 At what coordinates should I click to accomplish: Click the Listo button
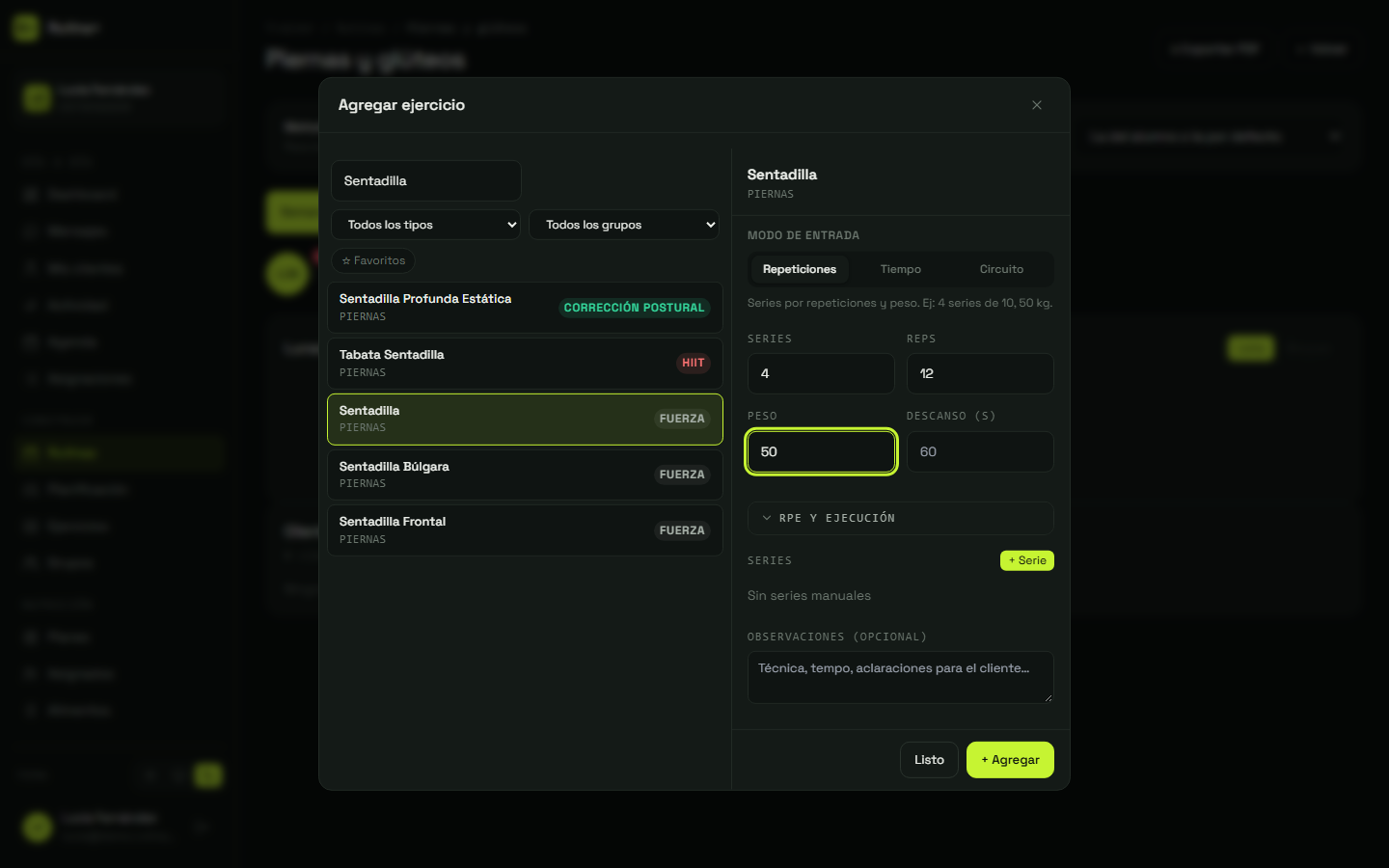929,760
